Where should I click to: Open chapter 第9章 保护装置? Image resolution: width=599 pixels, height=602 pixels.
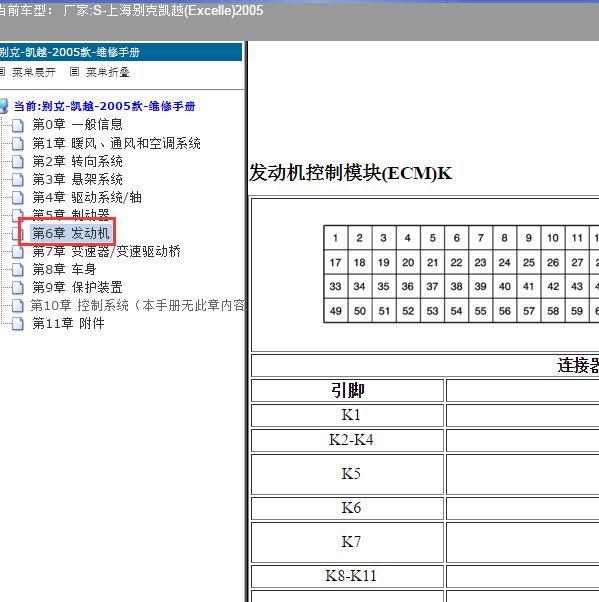pyautogui.click(x=78, y=288)
